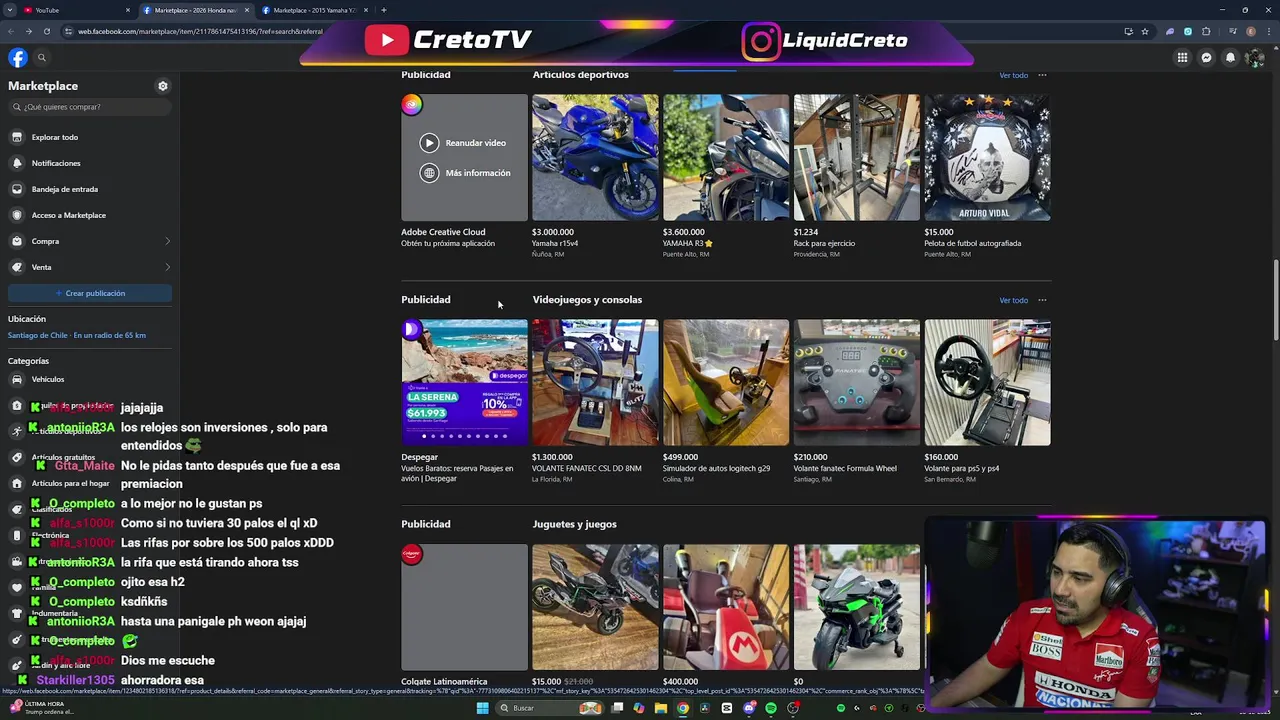
Task: Click Chrome icon in the taskbar
Action: [682, 708]
